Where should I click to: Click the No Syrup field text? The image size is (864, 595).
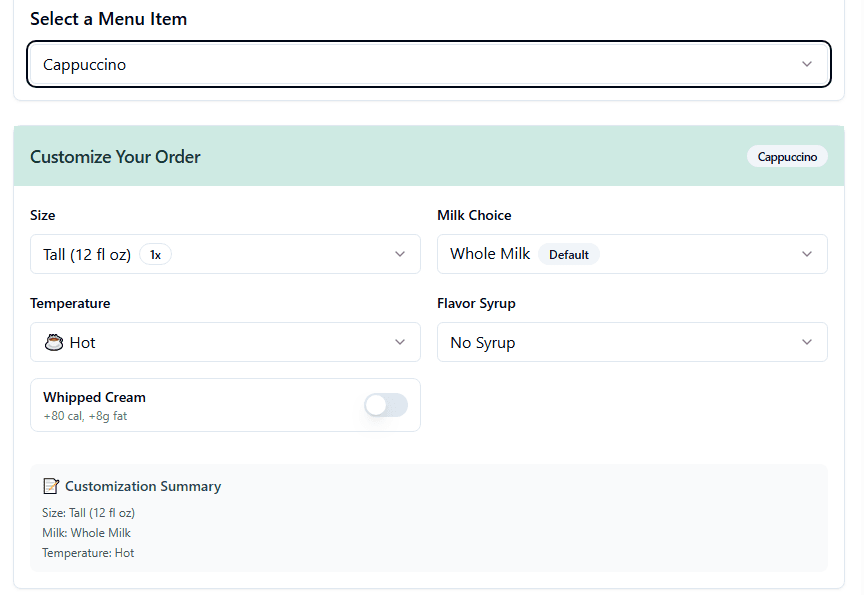[x=481, y=342]
